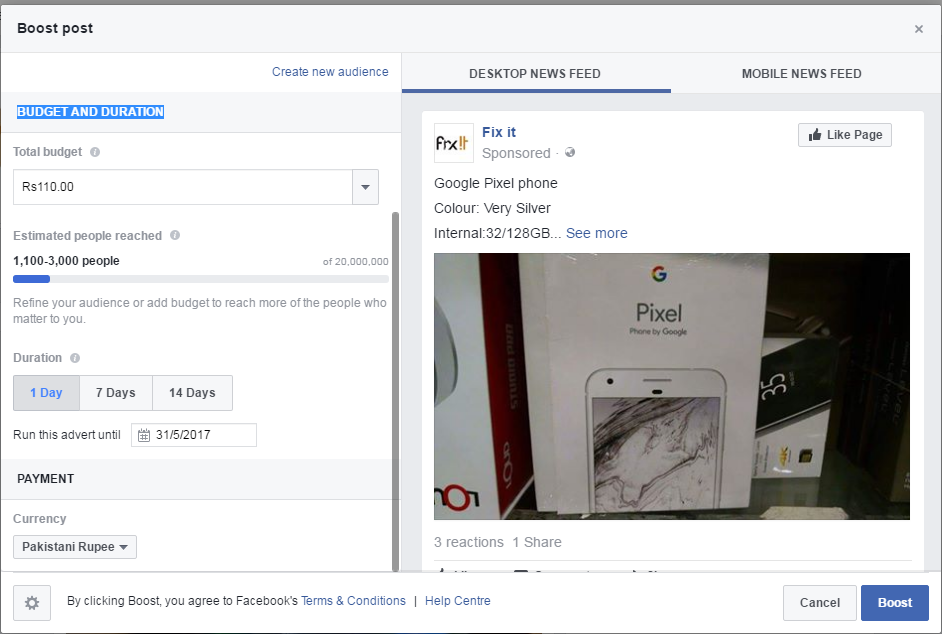
Task: Click the Cancel button
Action: coord(819,603)
